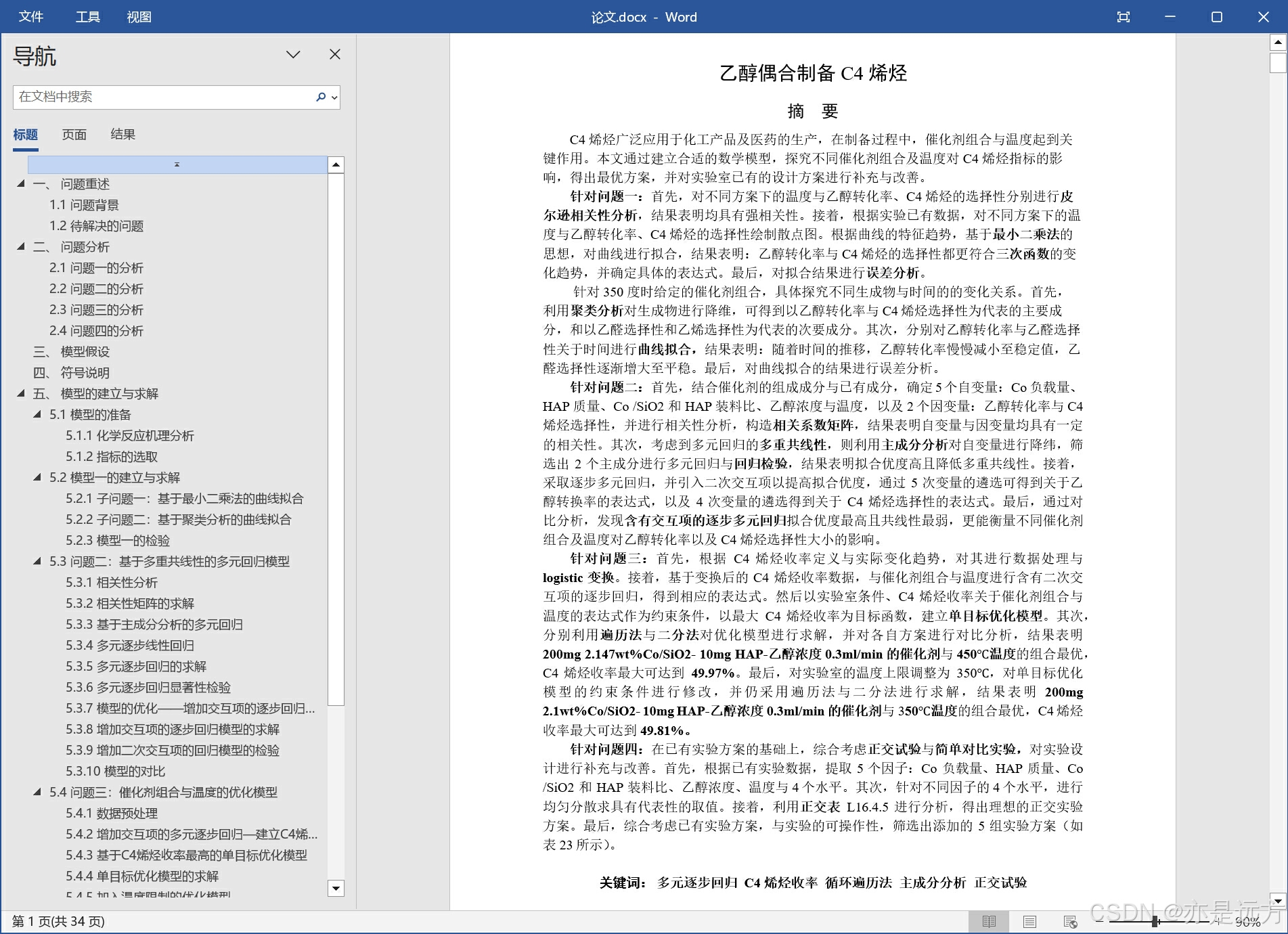Collapse the '5.3 问题二' heading node
The image size is (1288, 934).
point(37,561)
